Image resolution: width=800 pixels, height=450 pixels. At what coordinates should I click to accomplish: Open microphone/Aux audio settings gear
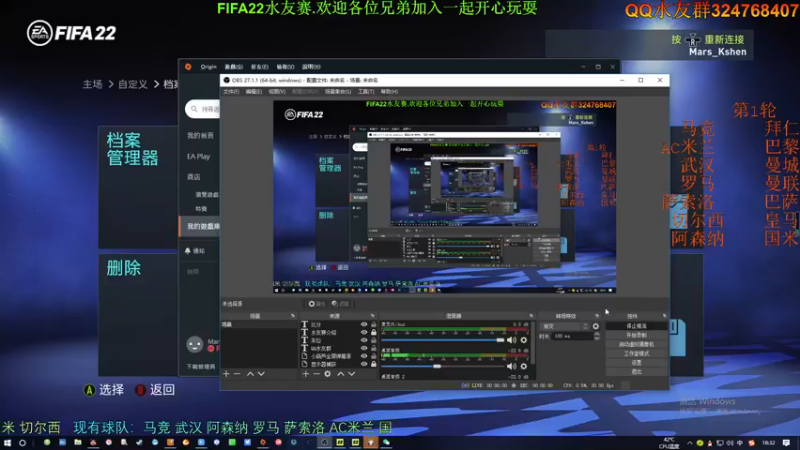[x=523, y=340]
